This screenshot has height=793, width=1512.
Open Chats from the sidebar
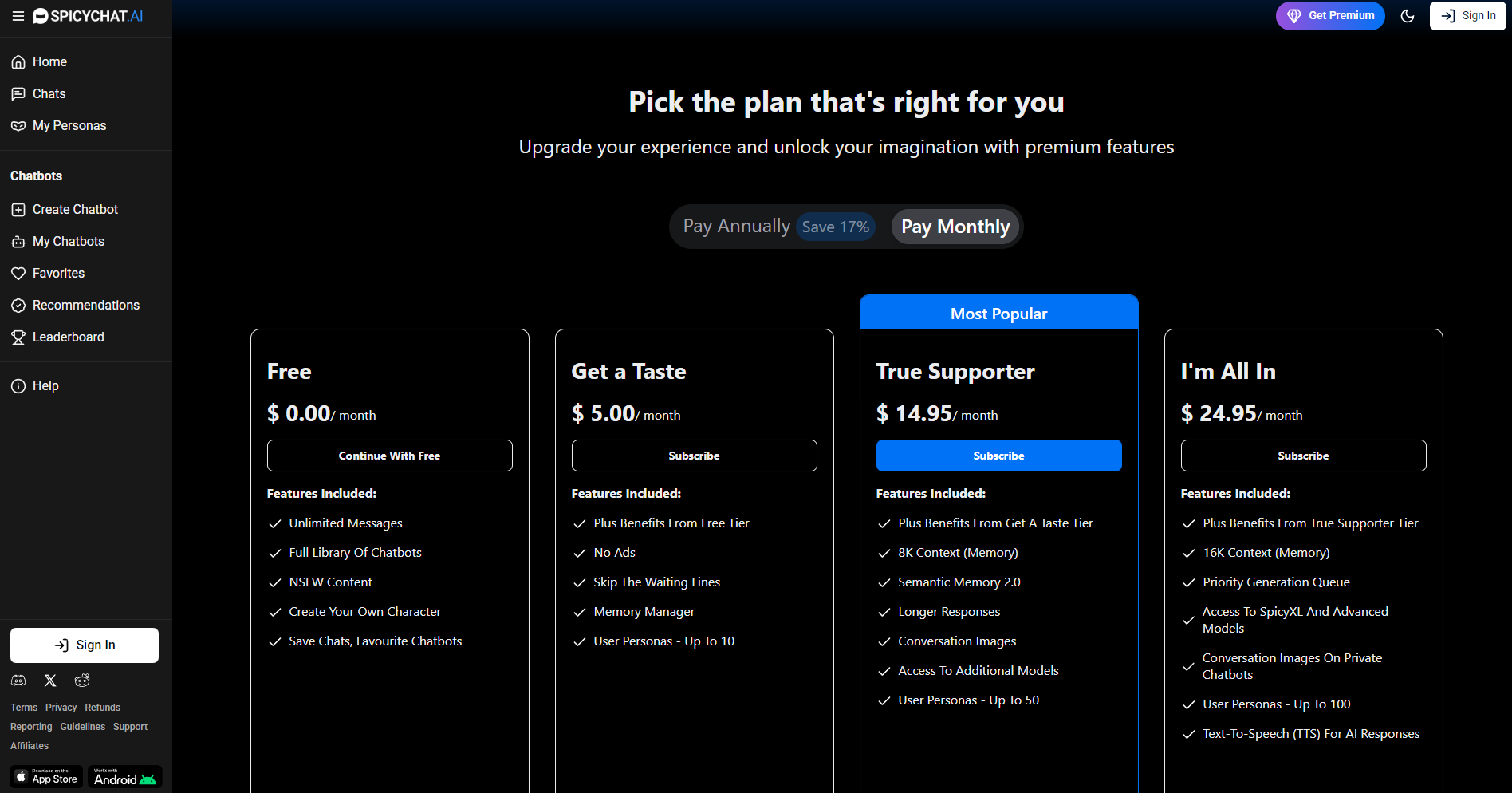(x=49, y=94)
